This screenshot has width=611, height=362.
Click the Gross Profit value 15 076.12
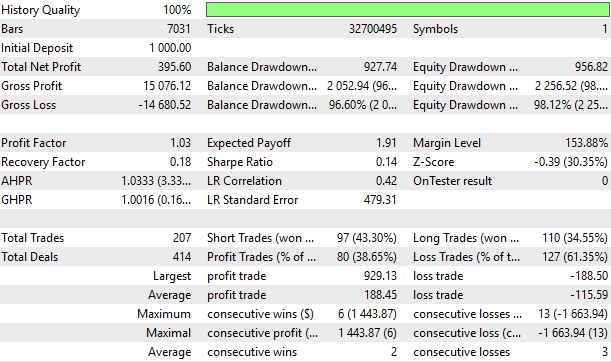tap(167, 86)
